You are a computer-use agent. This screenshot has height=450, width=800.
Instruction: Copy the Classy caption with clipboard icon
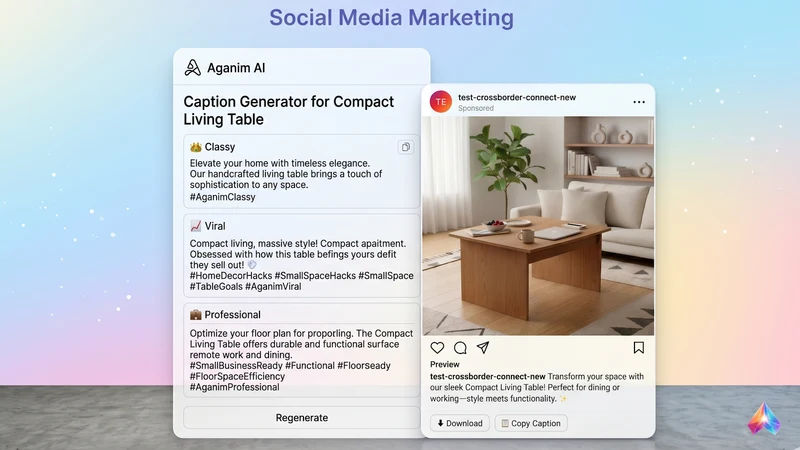(x=406, y=147)
